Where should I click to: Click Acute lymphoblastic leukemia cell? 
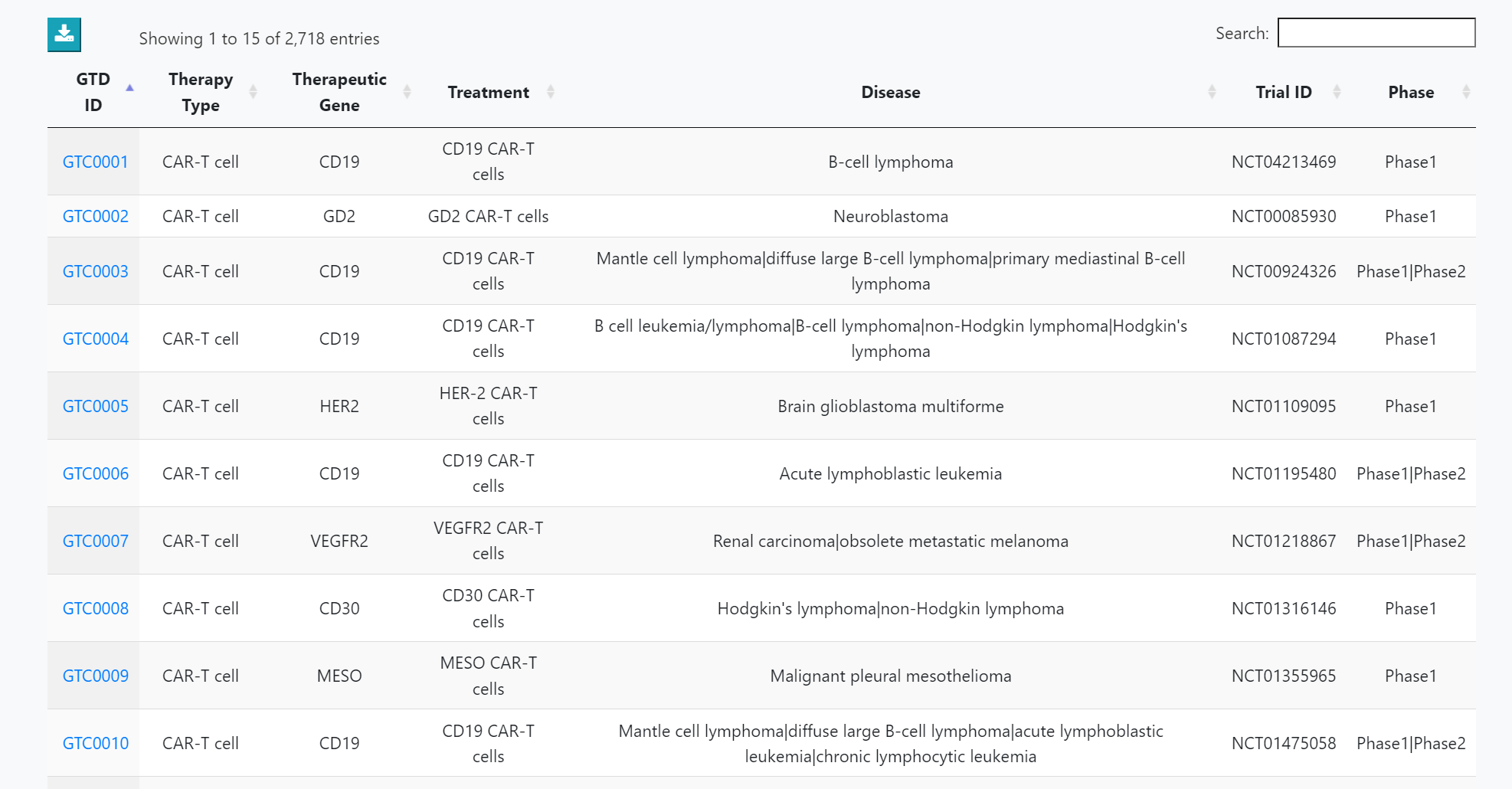tap(891, 473)
